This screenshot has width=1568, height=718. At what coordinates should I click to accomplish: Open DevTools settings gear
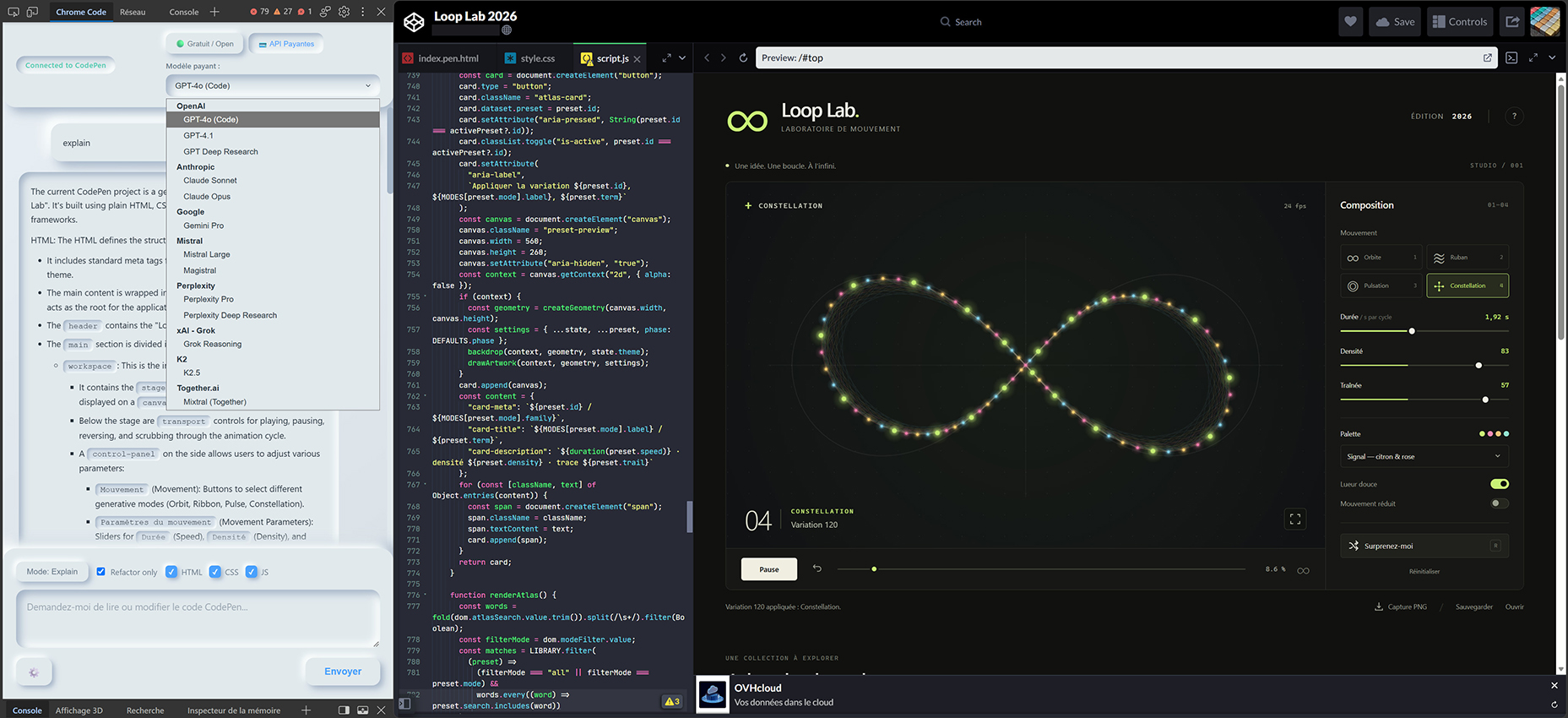coord(344,12)
